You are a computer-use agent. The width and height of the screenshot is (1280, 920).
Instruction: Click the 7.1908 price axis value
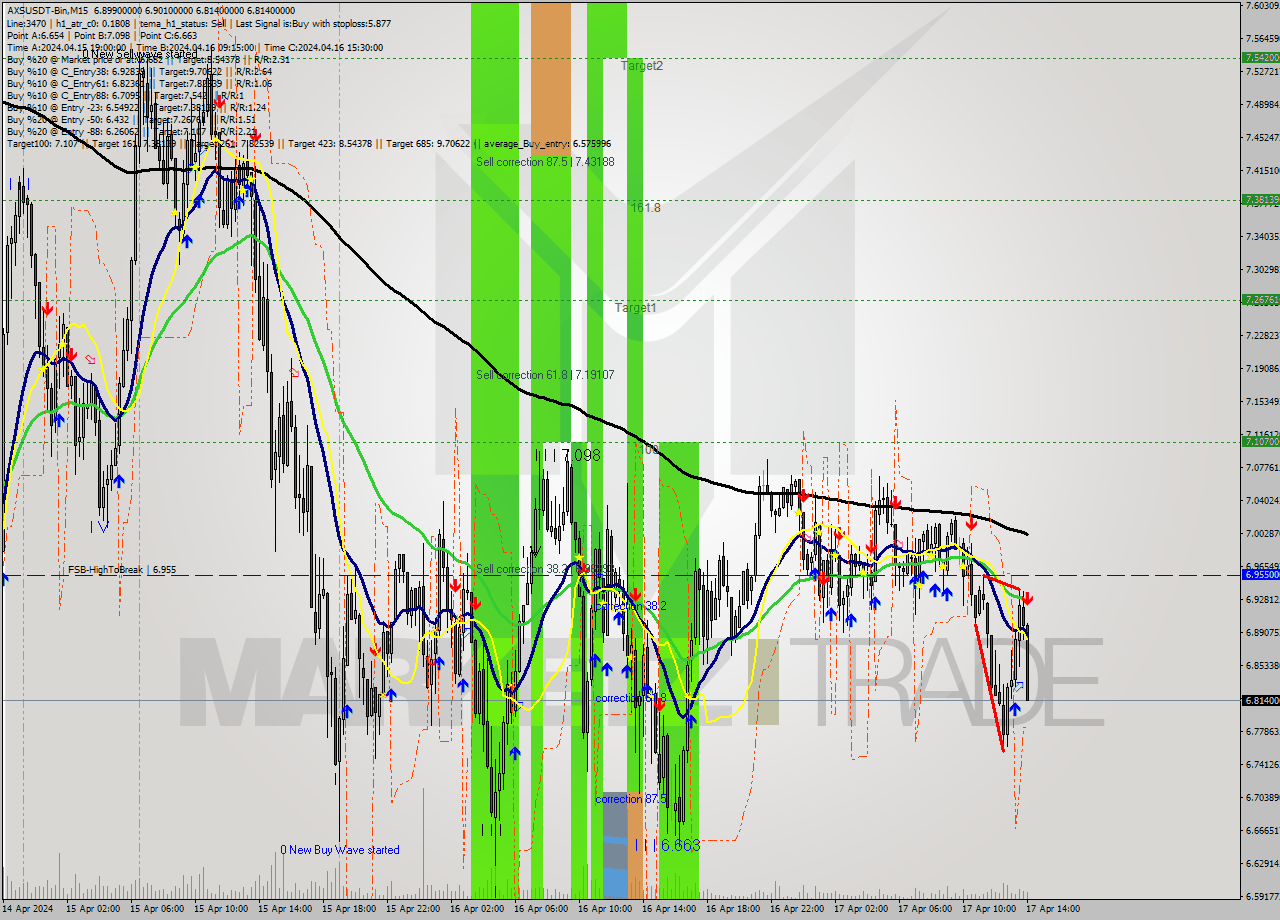point(1262,368)
